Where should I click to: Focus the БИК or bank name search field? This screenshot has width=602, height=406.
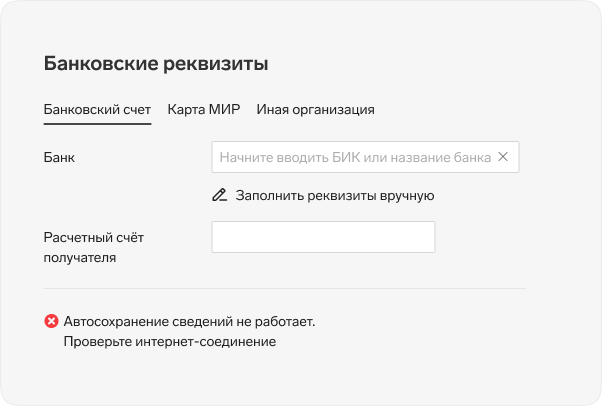tap(365, 157)
